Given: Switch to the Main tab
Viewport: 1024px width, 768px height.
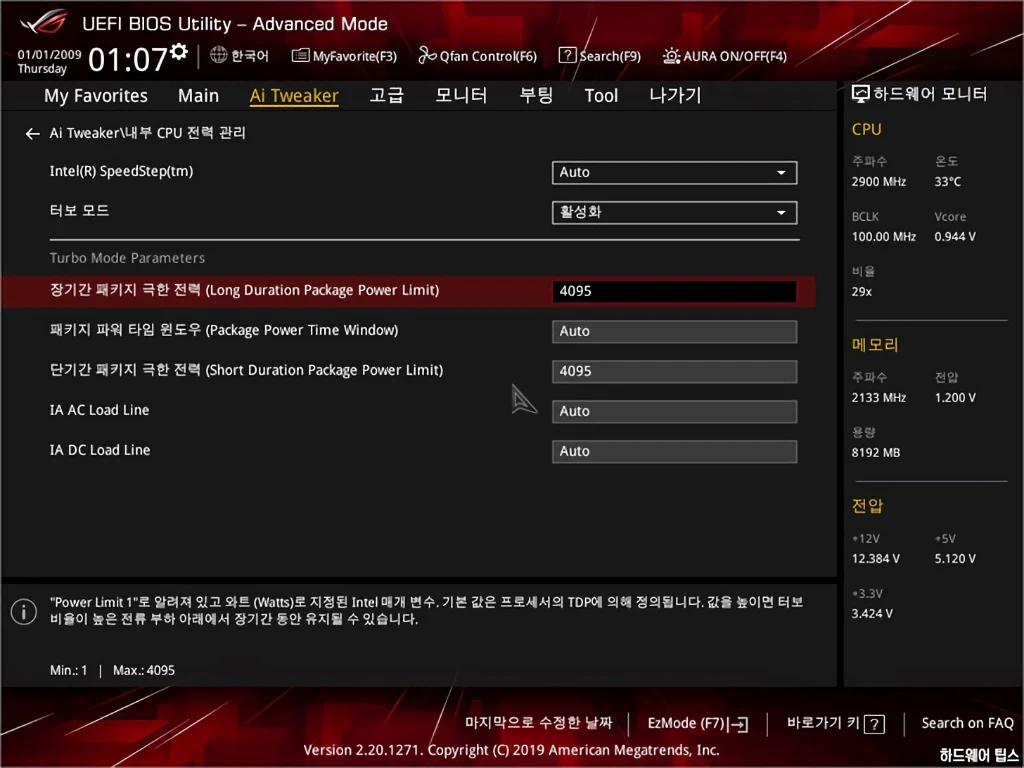Looking at the screenshot, I should pos(199,95).
